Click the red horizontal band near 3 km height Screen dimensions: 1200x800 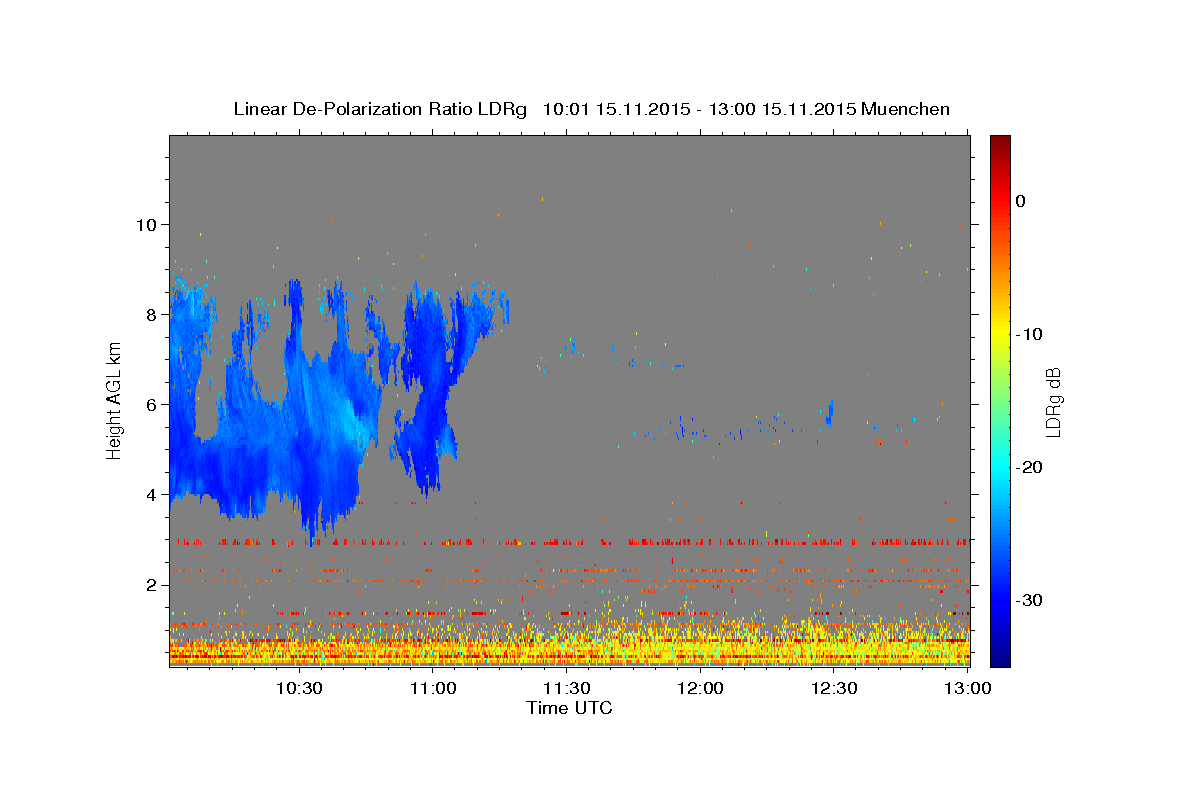coord(570,542)
